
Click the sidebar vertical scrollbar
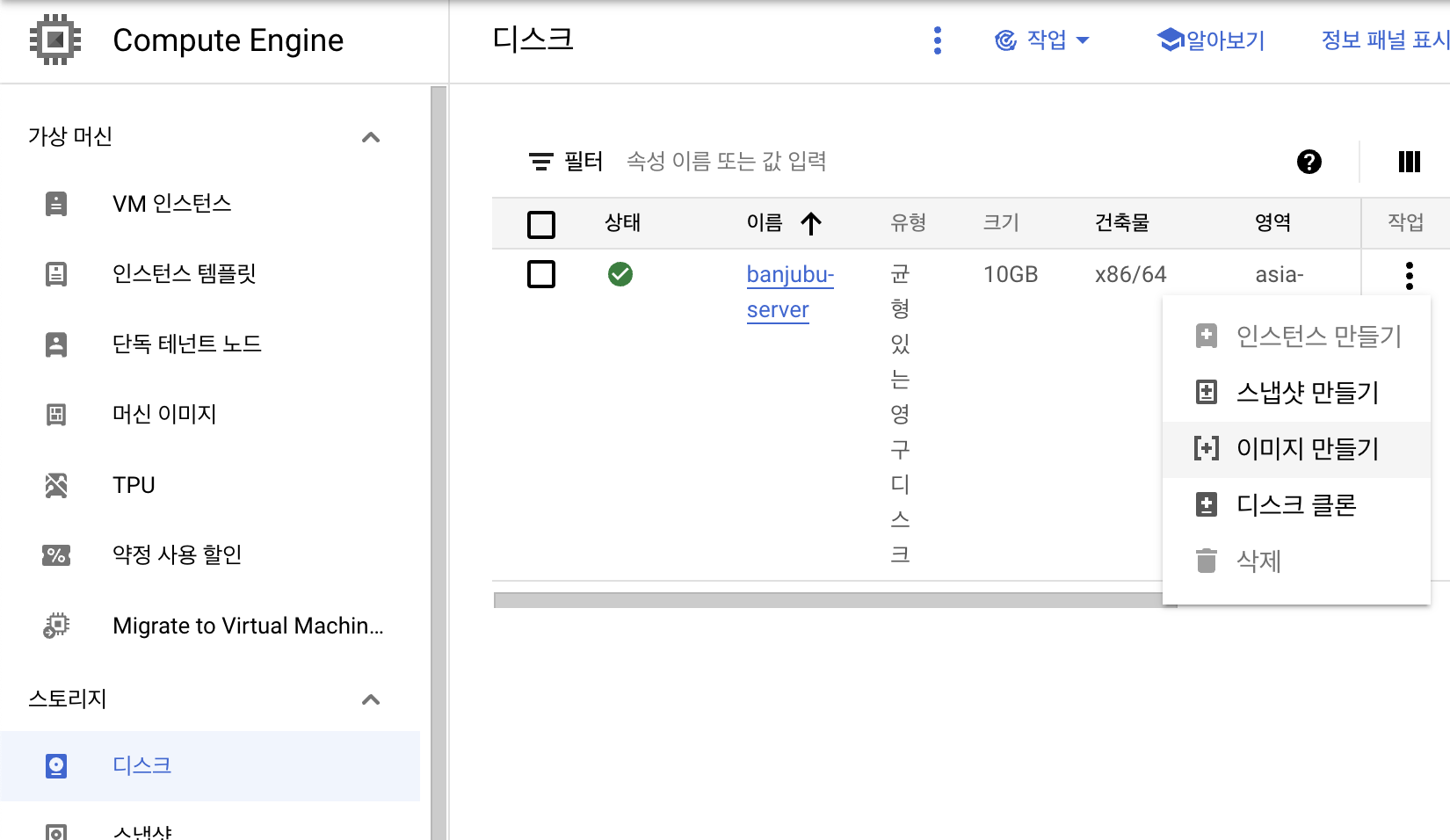[x=439, y=463]
